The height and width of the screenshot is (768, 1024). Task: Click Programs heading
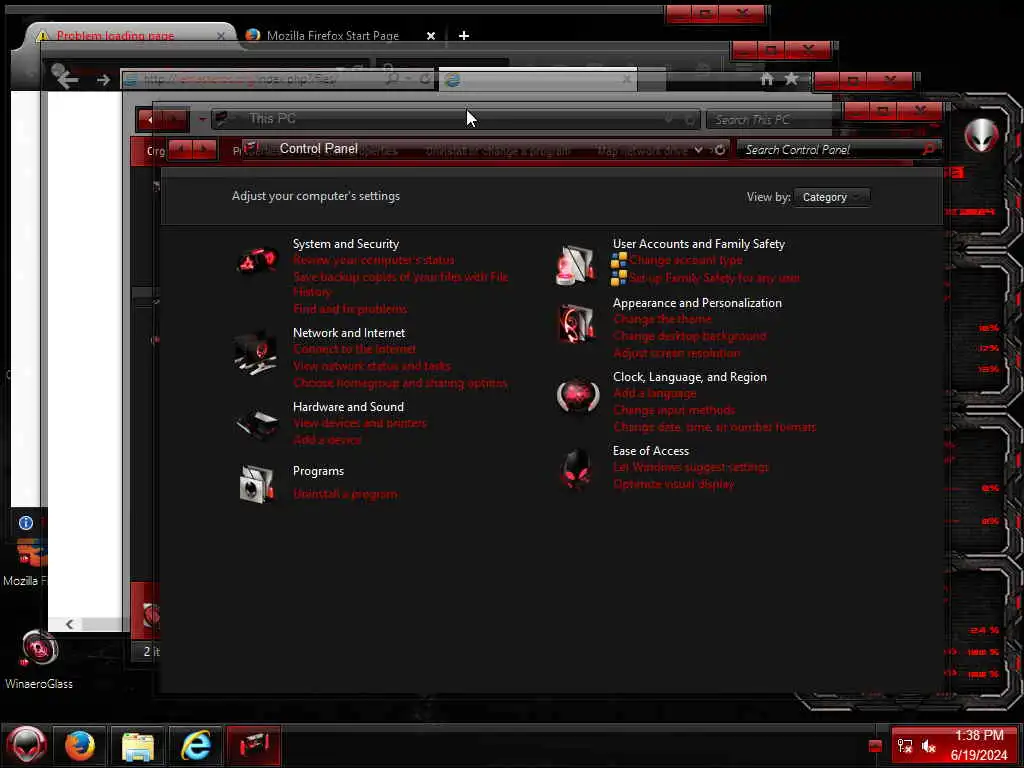318,471
